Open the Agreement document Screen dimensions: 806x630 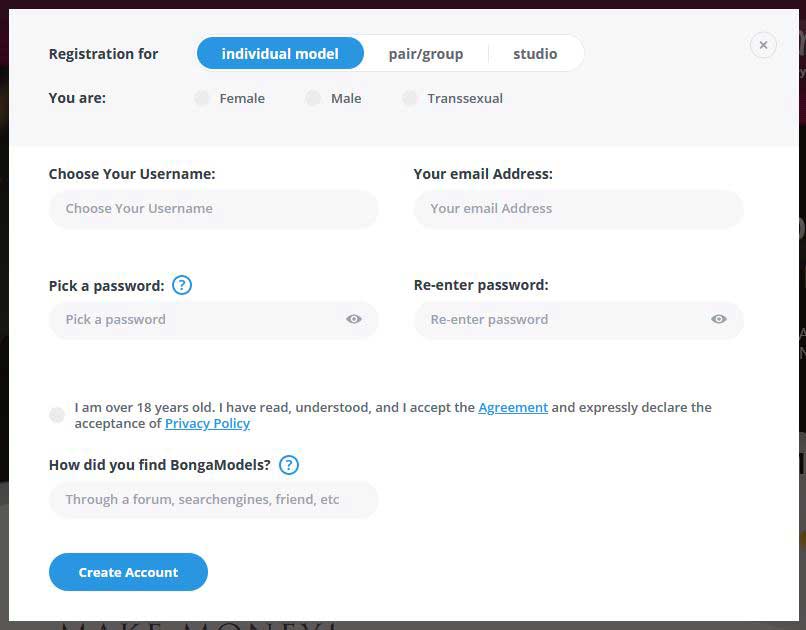(x=513, y=407)
